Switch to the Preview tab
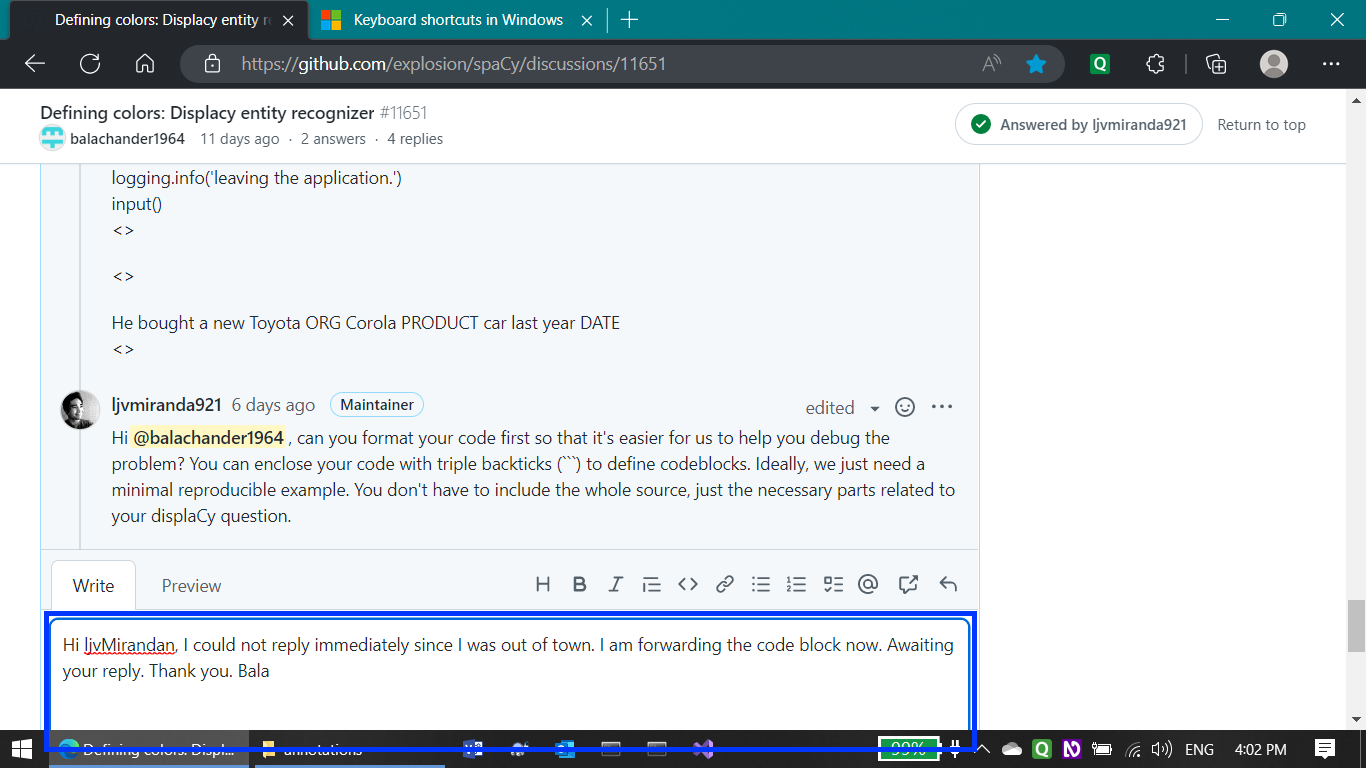The image size is (1366, 768). click(x=191, y=586)
